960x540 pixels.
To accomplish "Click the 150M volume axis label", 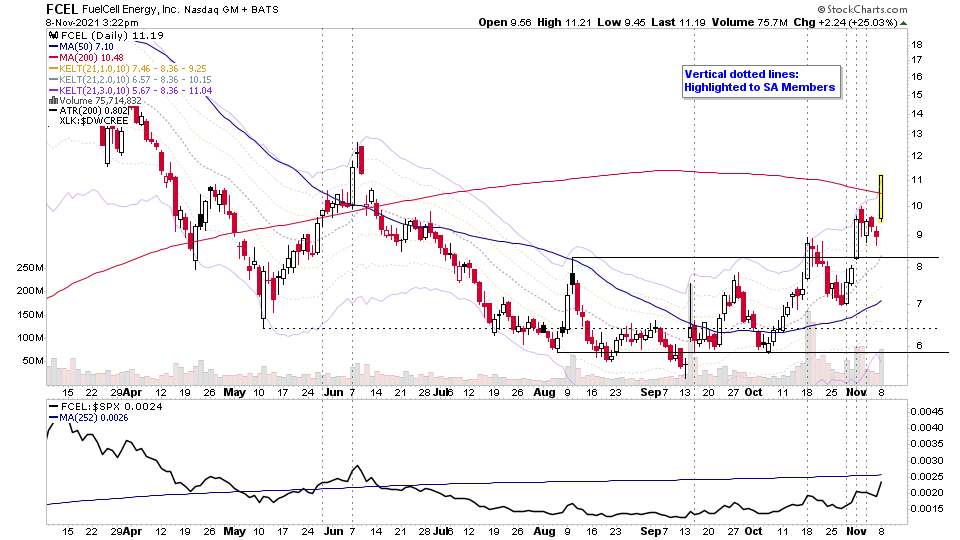I will point(30,315).
